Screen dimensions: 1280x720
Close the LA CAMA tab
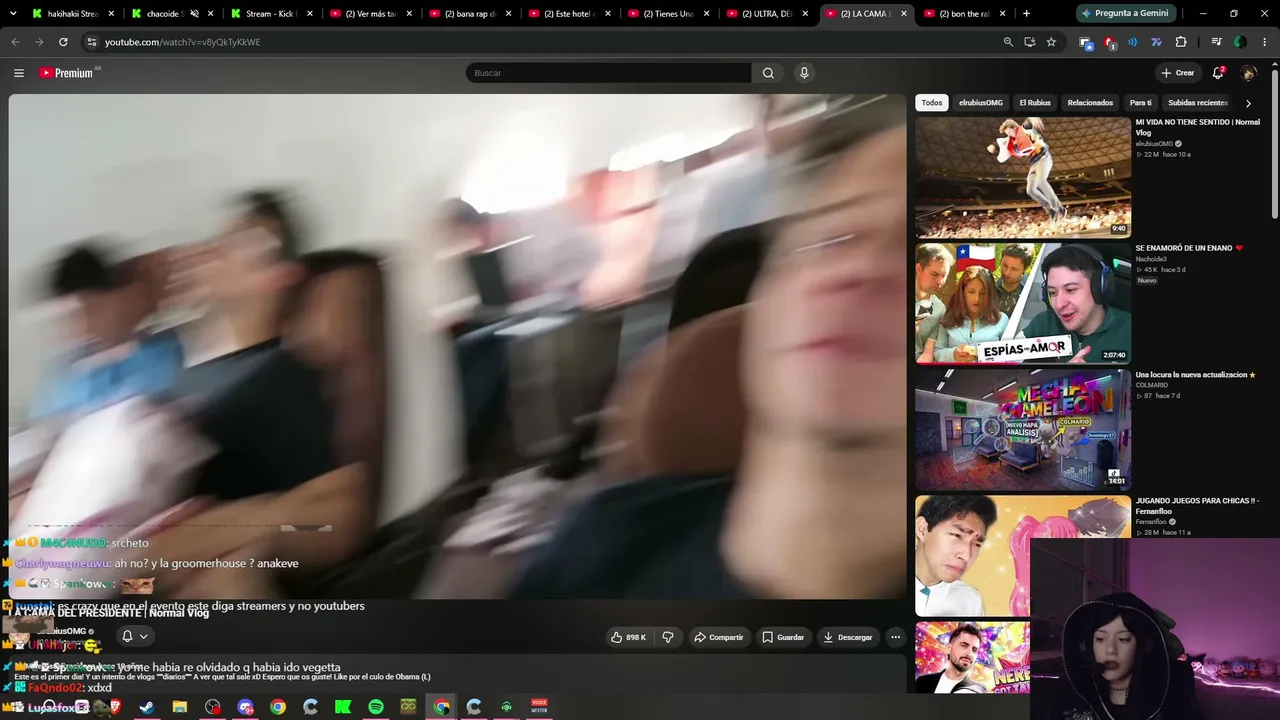[904, 14]
